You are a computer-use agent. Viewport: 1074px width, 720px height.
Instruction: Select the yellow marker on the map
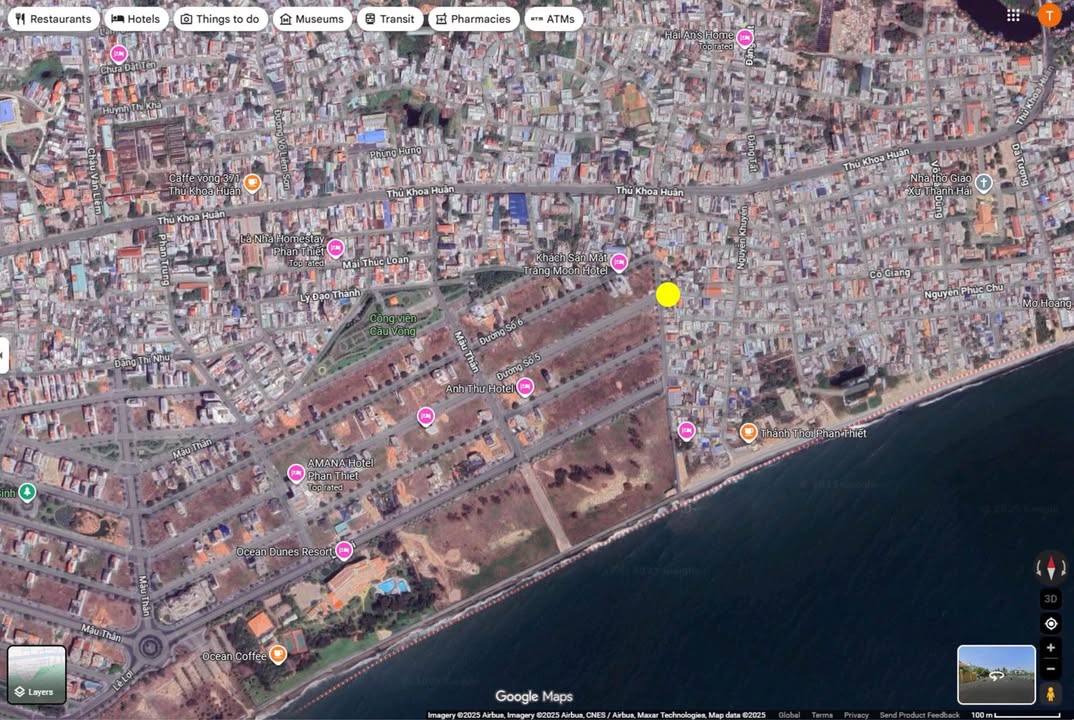tap(667, 295)
